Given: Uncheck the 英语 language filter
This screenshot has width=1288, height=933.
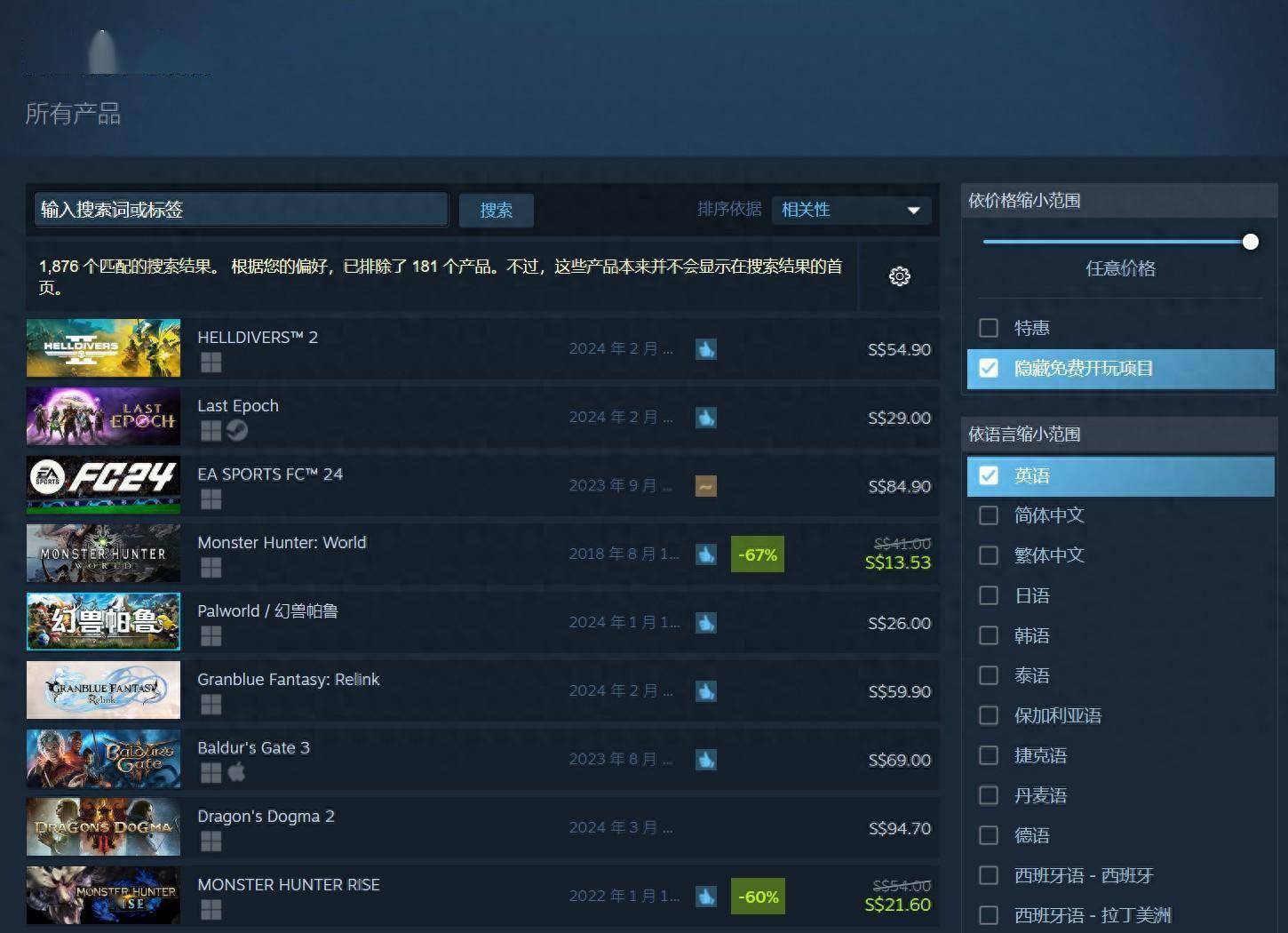Looking at the screenshot, I should [x=989, y=475].
